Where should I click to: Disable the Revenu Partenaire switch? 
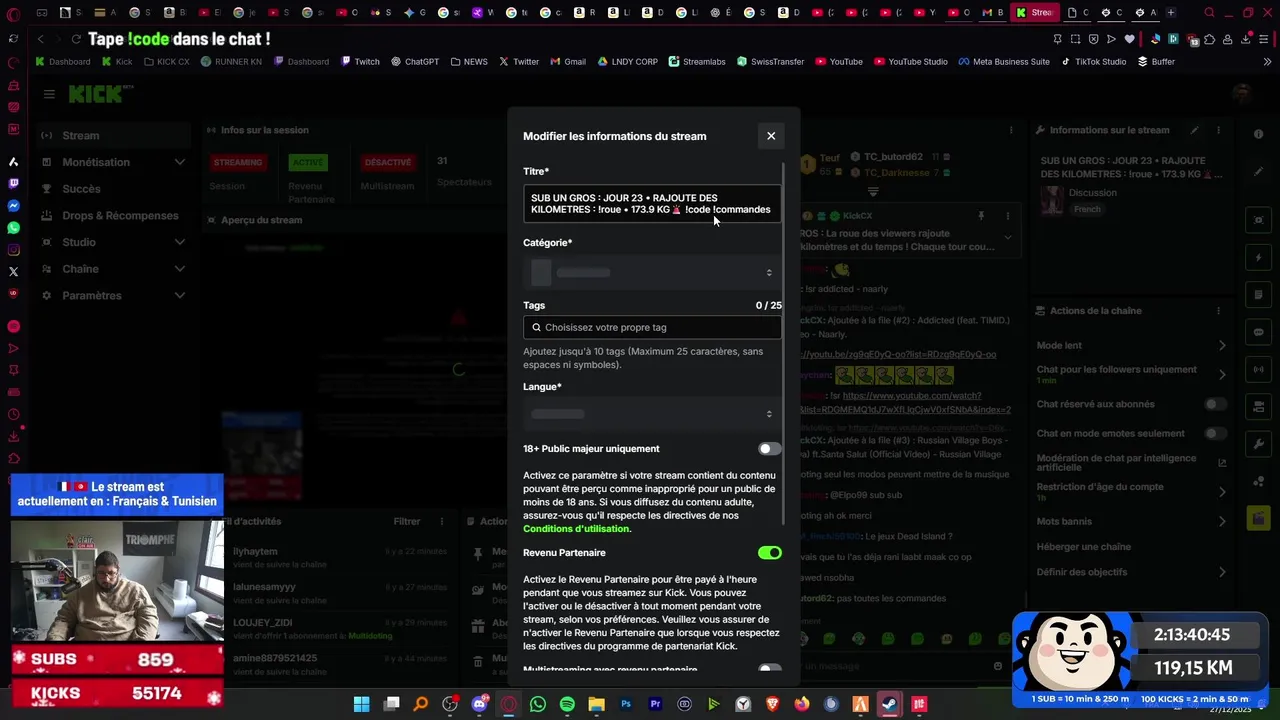tap(769, 553)
